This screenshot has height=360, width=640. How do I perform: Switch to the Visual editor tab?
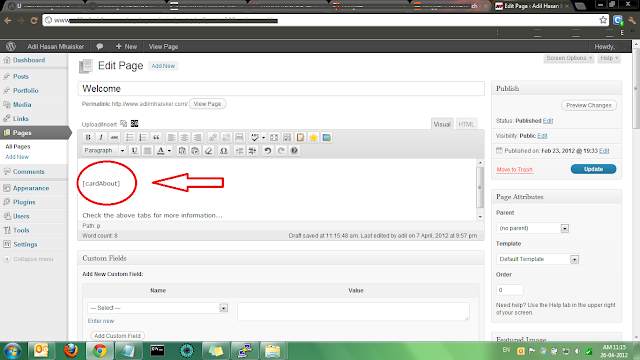442,124
